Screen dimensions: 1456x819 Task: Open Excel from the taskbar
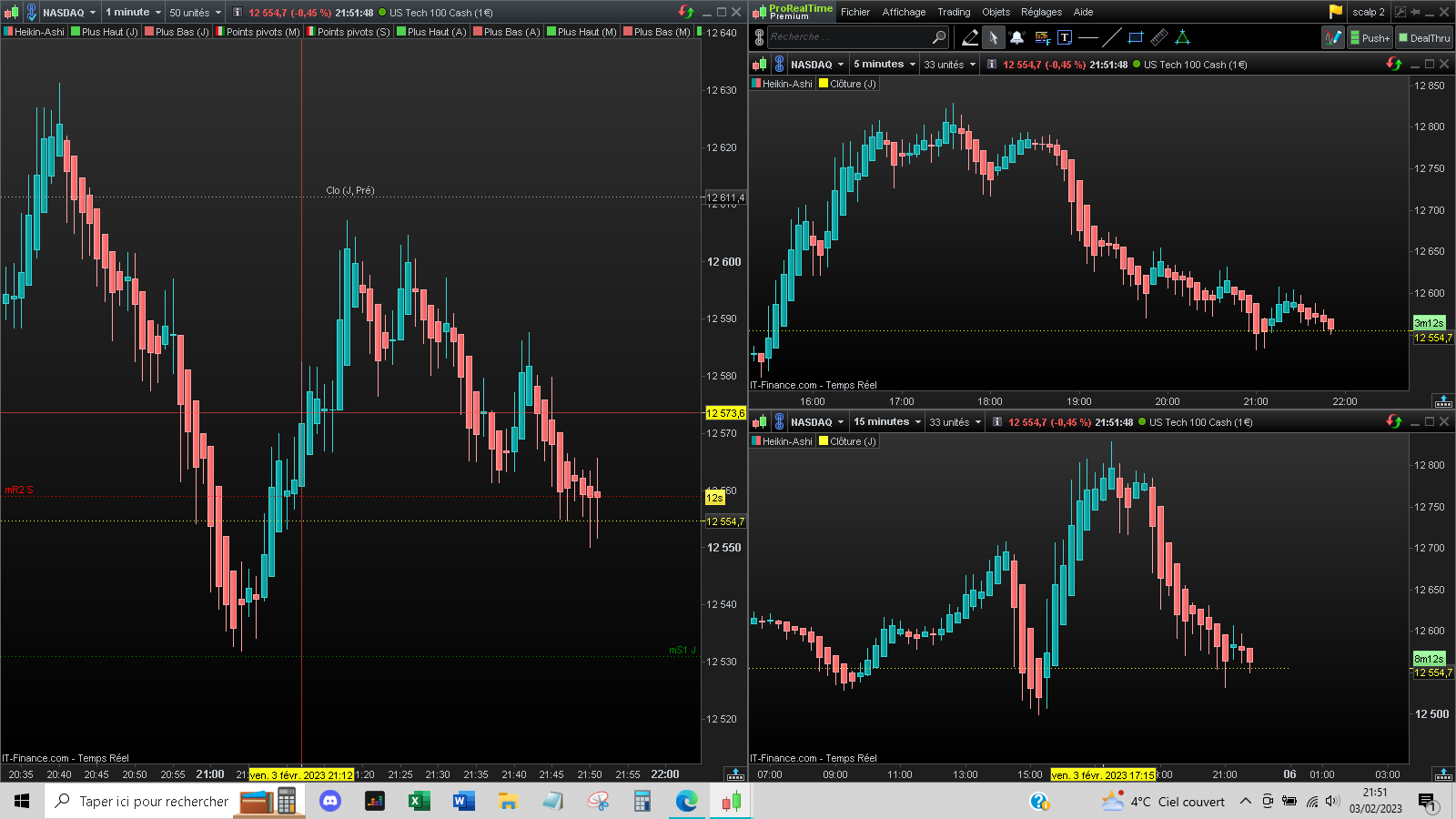419,801
